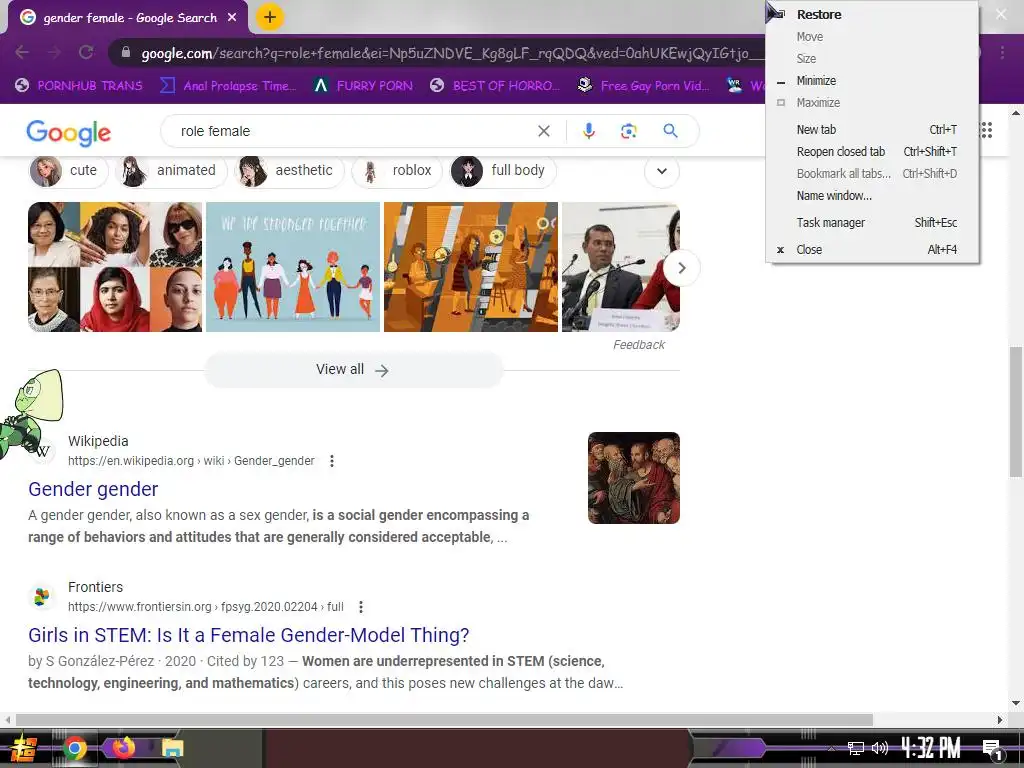Open the orange women working illustration

tap(471, 267)
